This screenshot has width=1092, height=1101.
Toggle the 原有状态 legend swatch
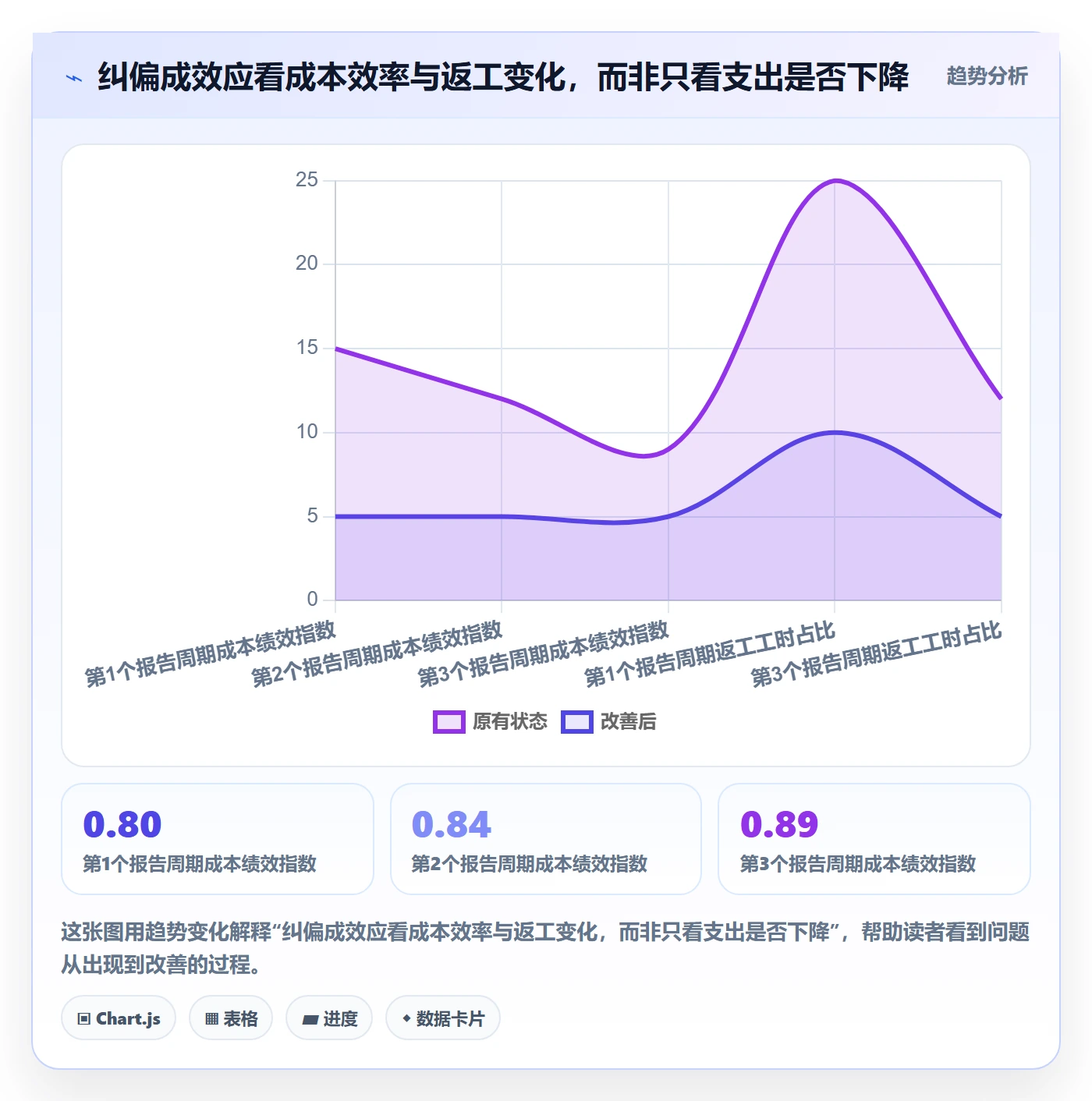449,722
